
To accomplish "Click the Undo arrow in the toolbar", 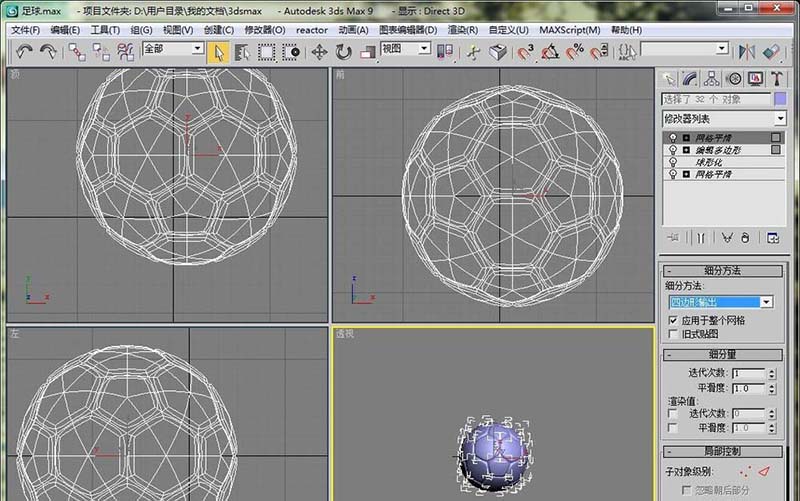I will (x=24, y=52).
